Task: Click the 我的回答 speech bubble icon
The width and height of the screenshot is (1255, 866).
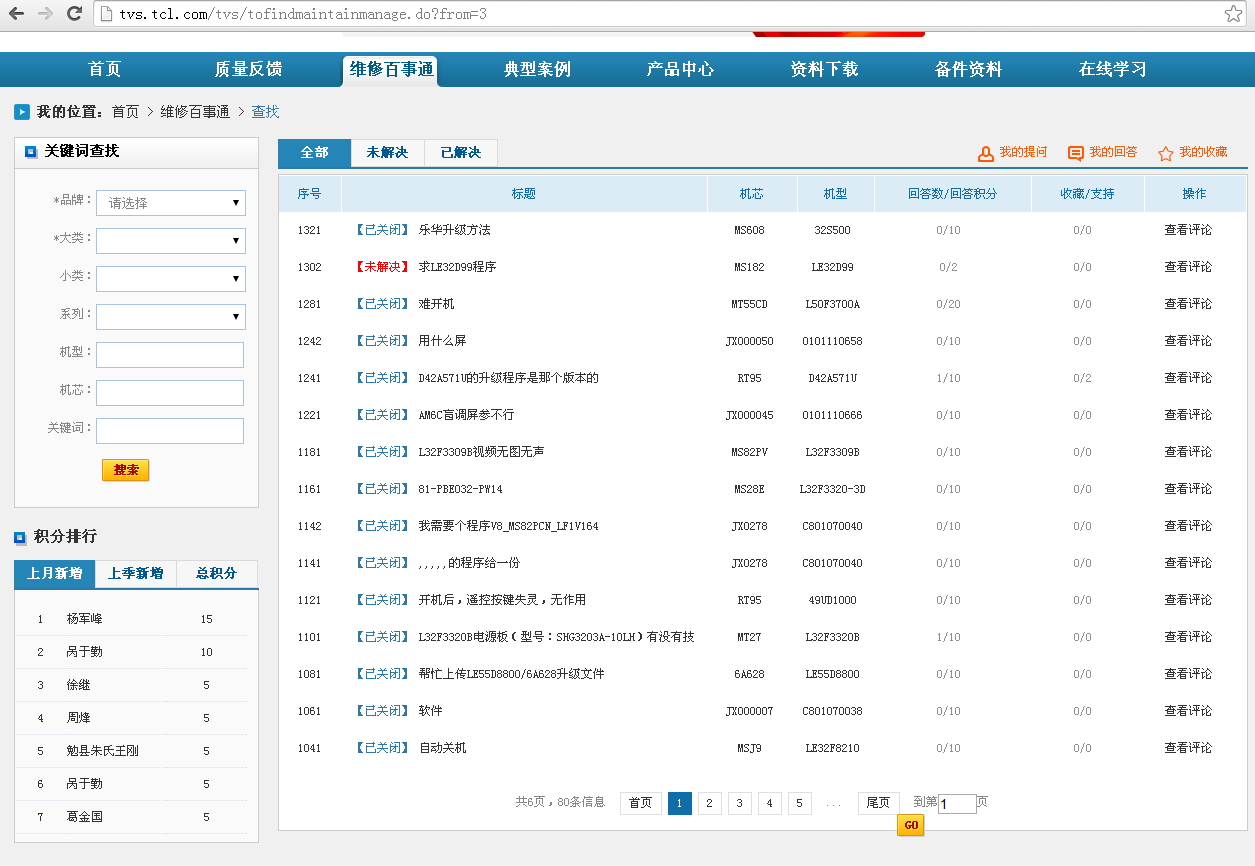Action: (x=1076, y=153)
